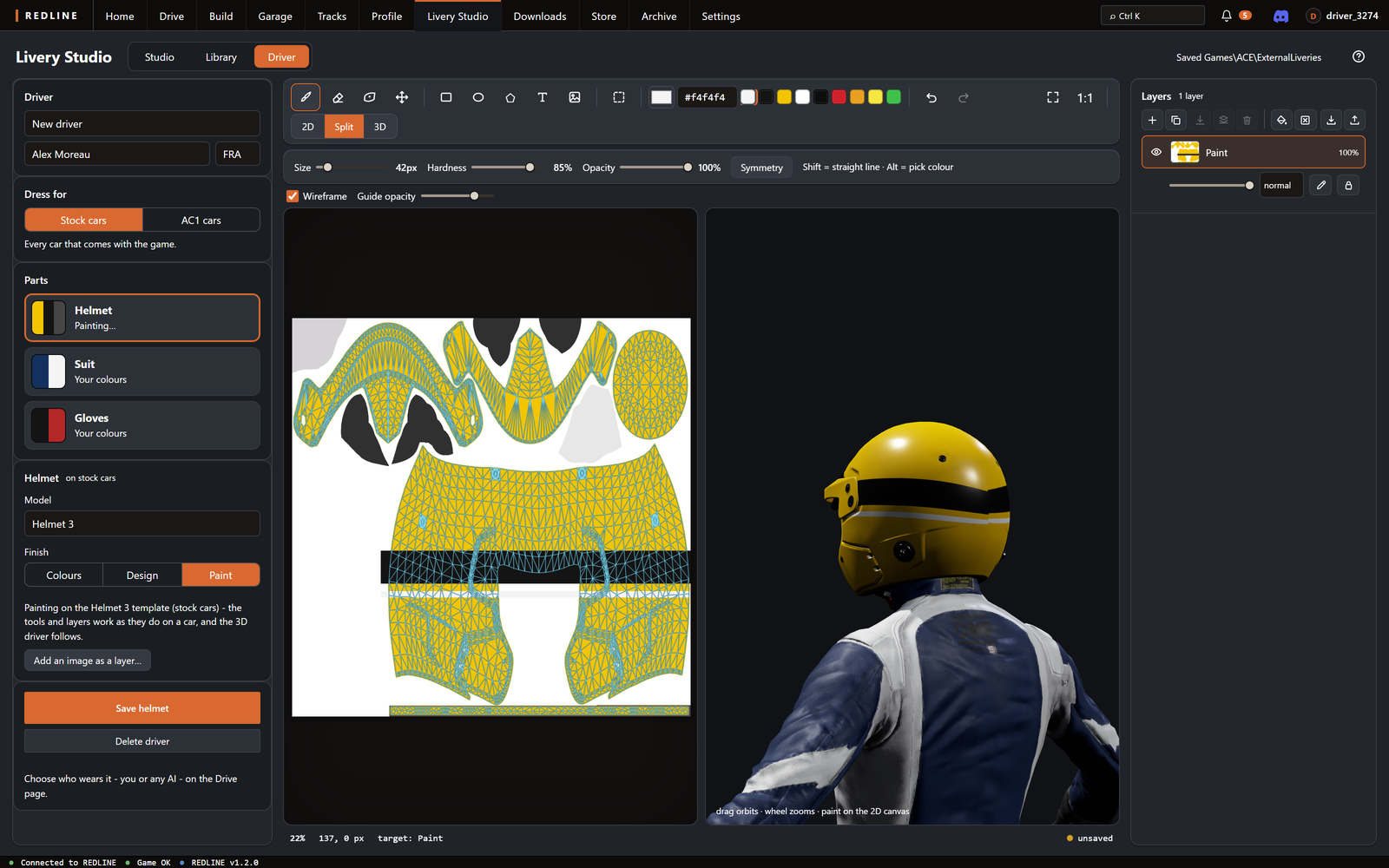Viewport: 1389px width, 868px height.
Task: Open Garage in the top navigation
Action: coord(275,16)
